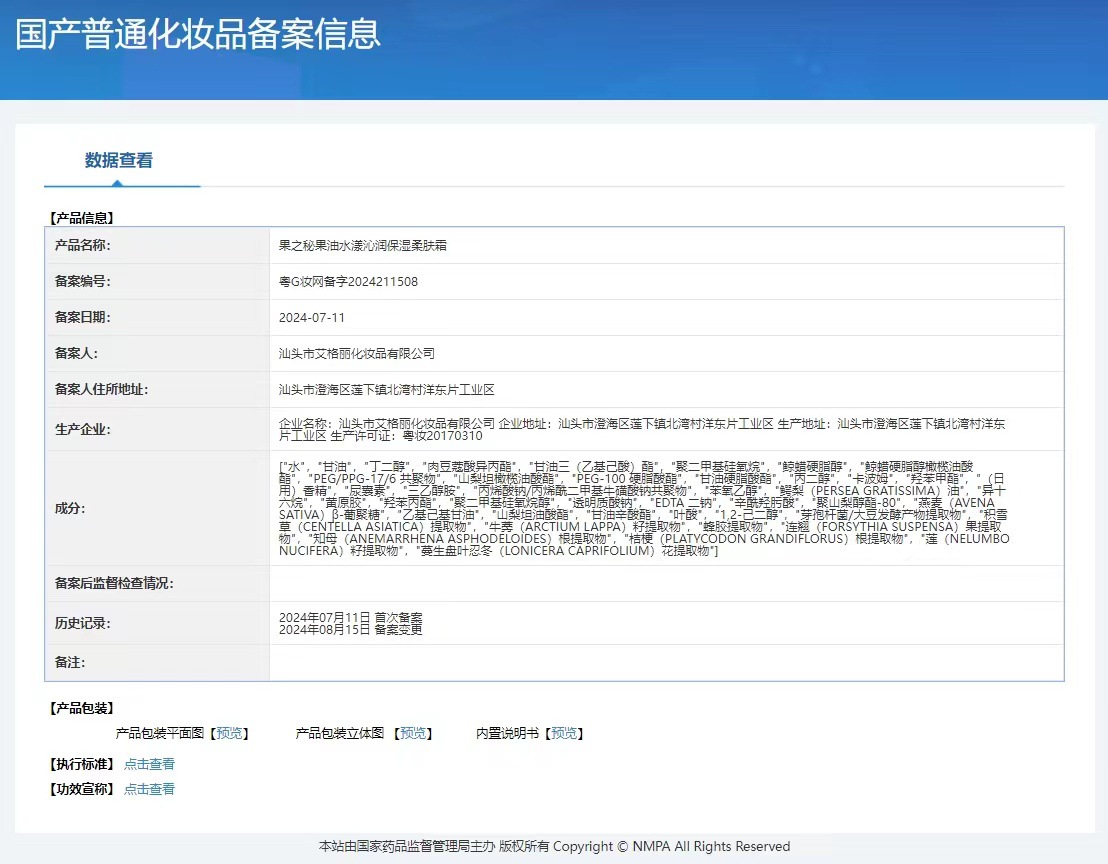The height and width of the screenshot is (864, 1108).
Task: Click the empty 备案后监督检查情况 value cell
Action: tap(665, 583)
